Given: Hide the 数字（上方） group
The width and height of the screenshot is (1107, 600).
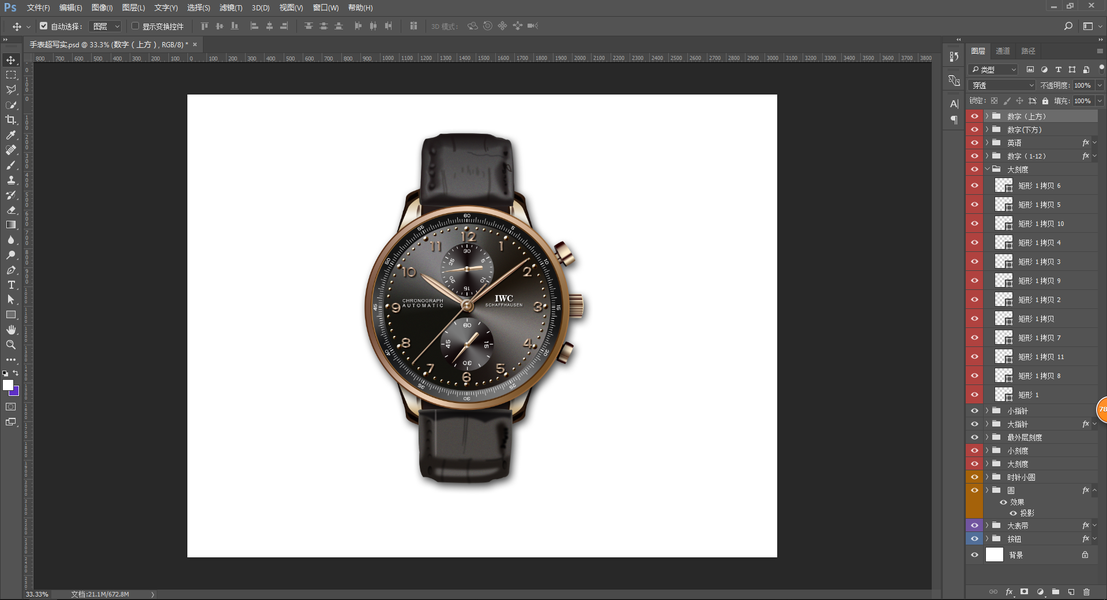Looking at the screenshot, I should click(974, 116).
